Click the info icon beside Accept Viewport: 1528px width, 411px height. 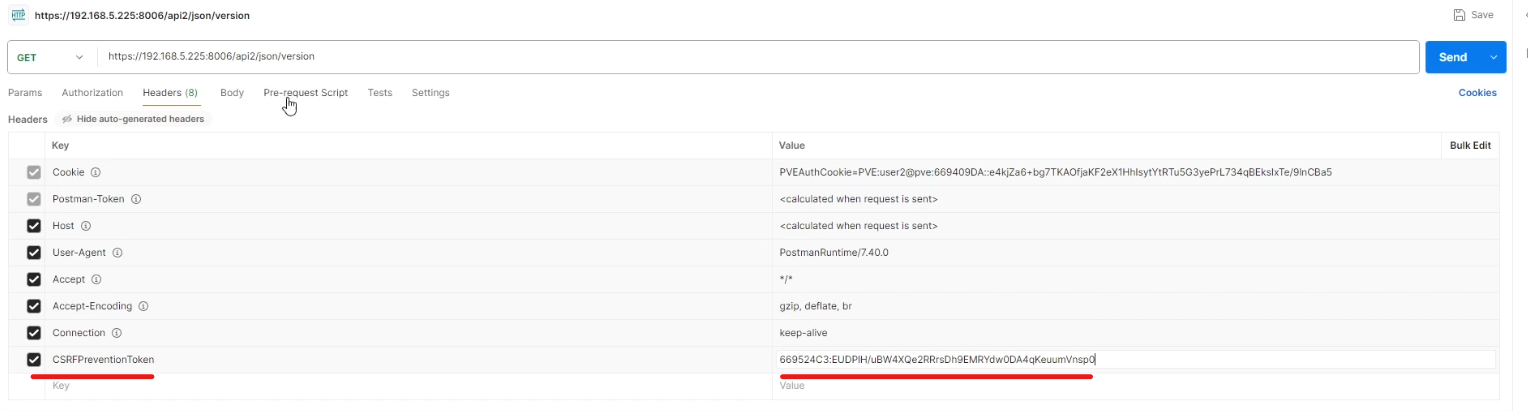(97, 279)
